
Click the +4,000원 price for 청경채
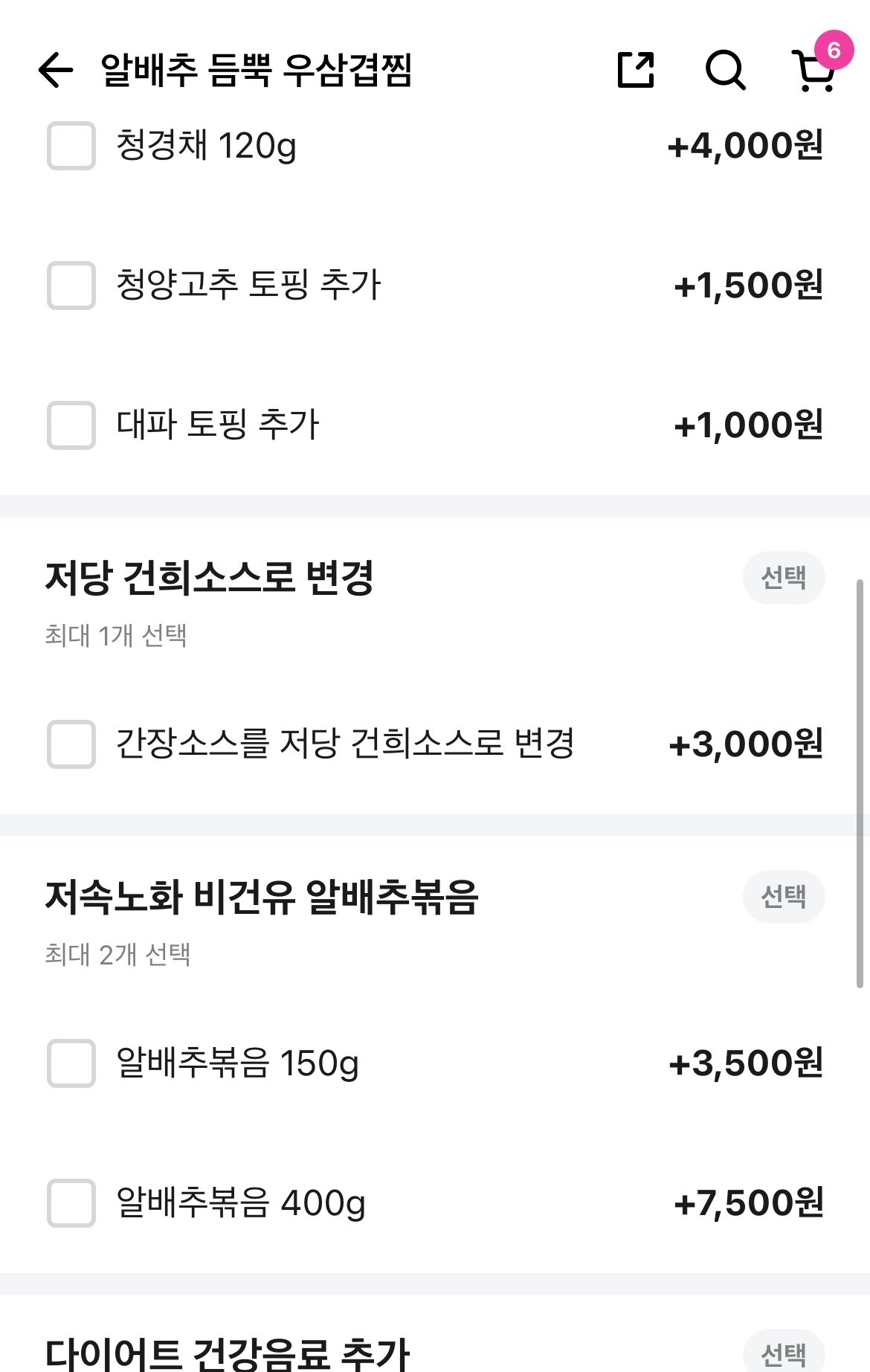pos(745,146)
